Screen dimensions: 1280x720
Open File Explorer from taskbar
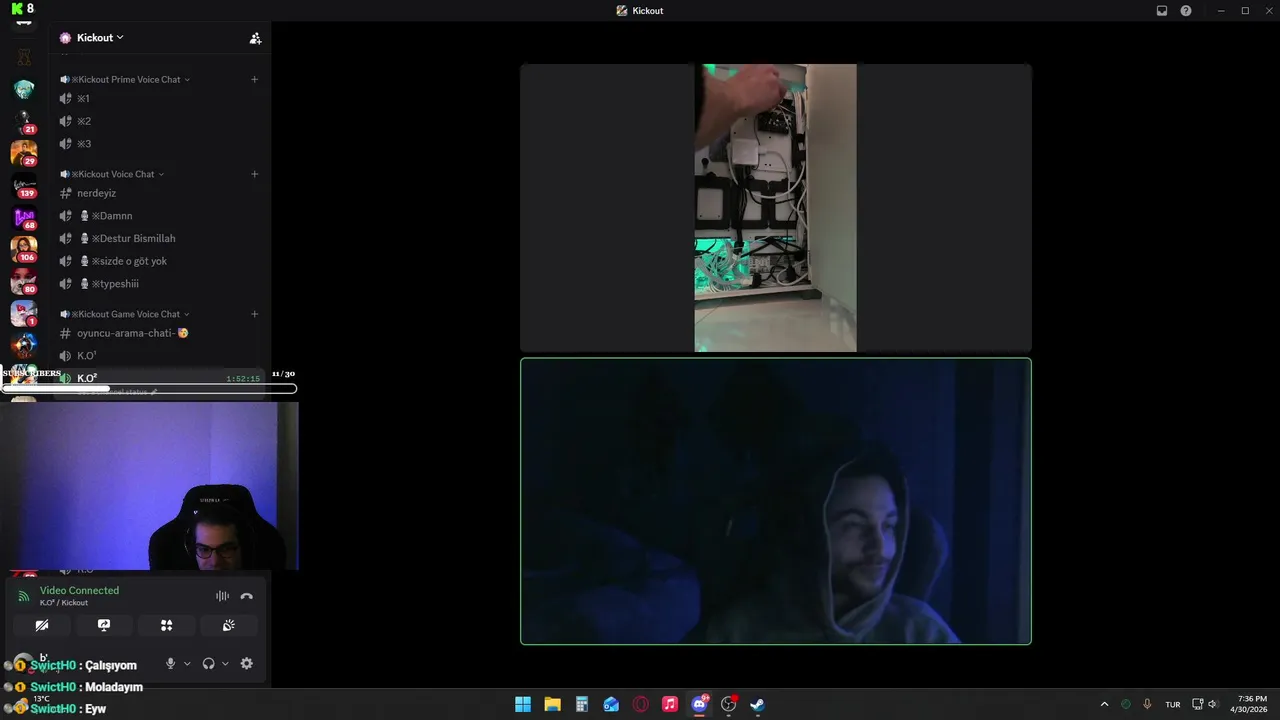pyautogui.click(x=552, y=704)
